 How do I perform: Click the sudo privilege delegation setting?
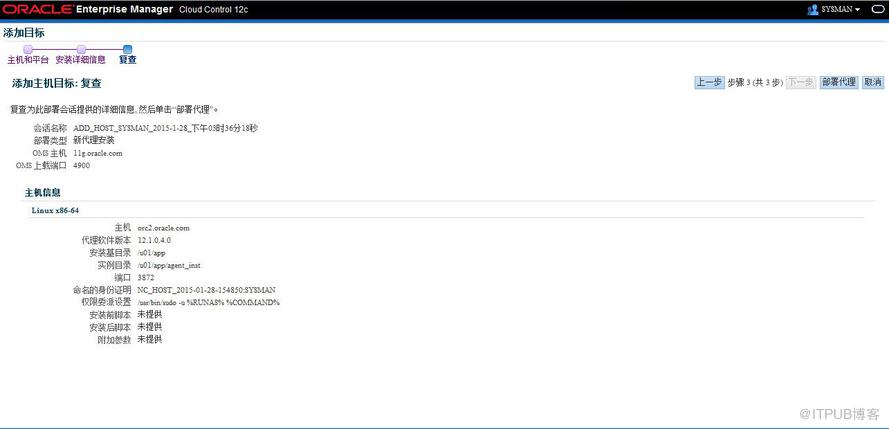(209, 302)
